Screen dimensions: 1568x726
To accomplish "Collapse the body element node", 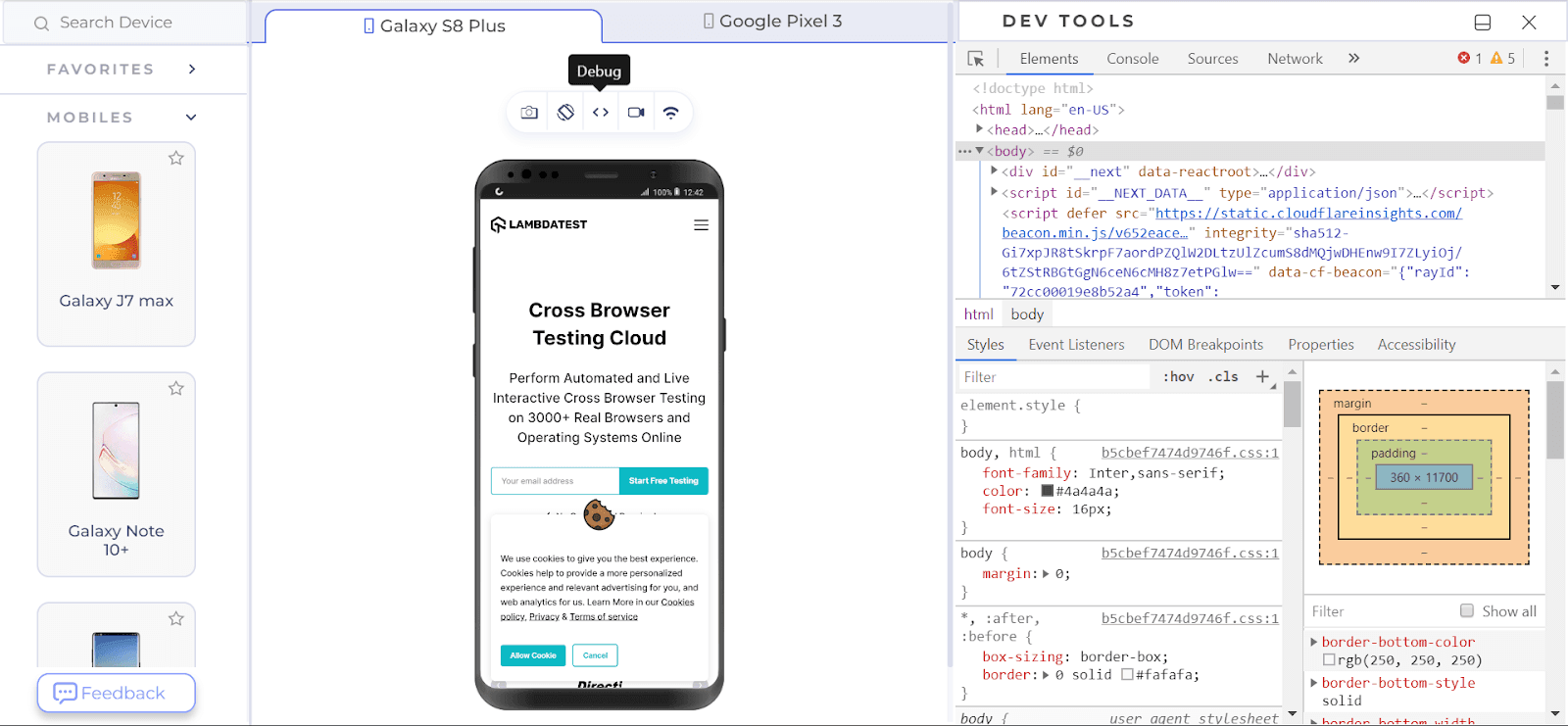I will pos(979,151).
